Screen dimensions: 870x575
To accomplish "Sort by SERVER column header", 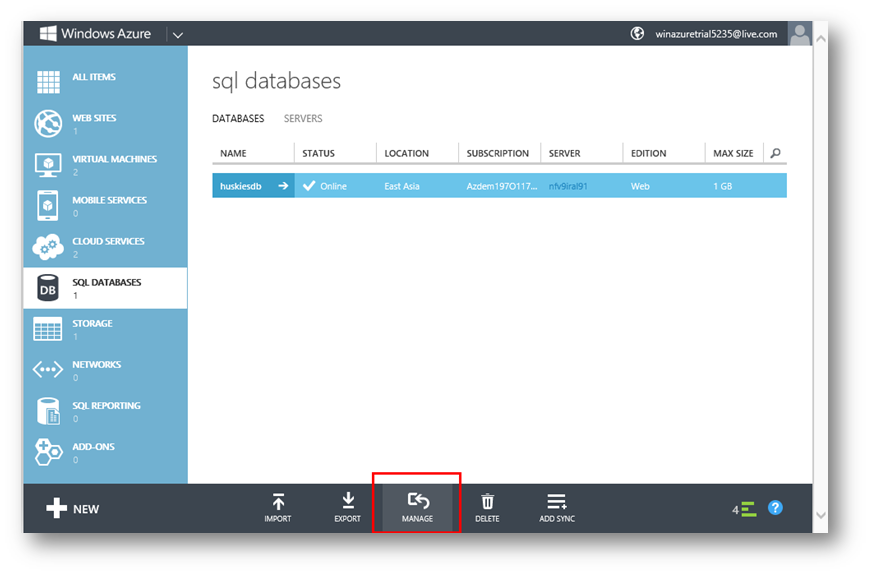I will coord(564,153).
